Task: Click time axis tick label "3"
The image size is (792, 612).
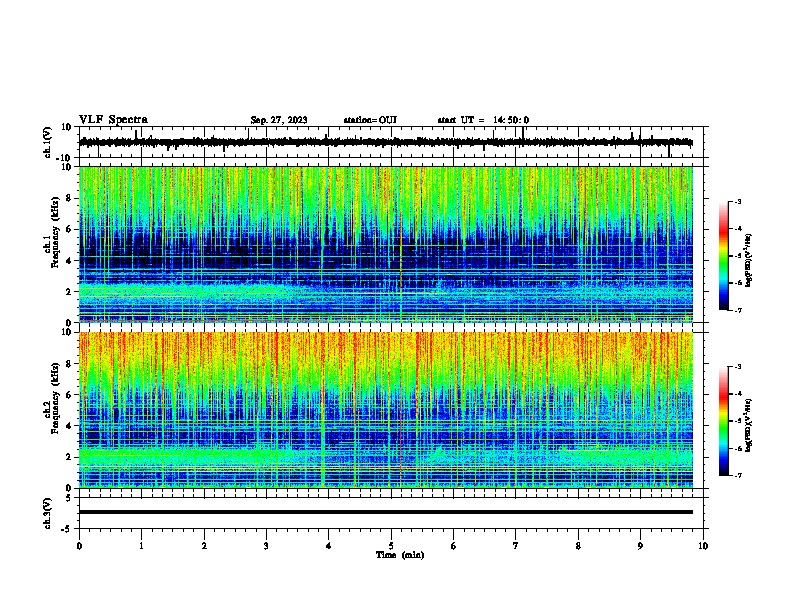Action: point(266,546)
